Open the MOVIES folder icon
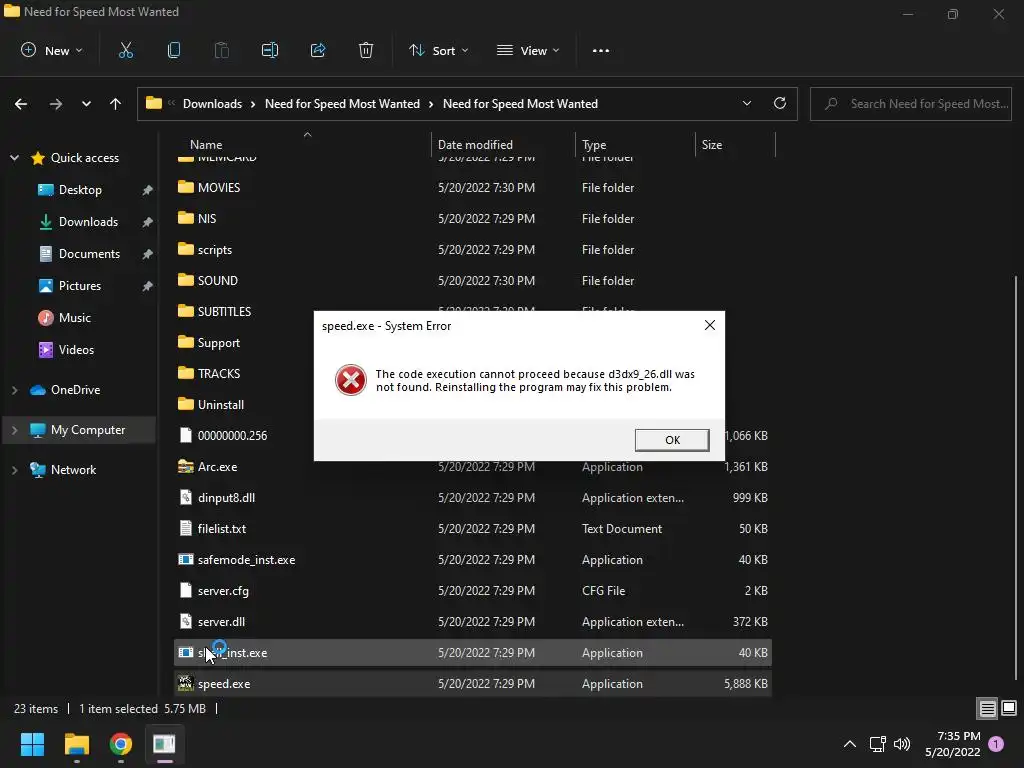 185,187
